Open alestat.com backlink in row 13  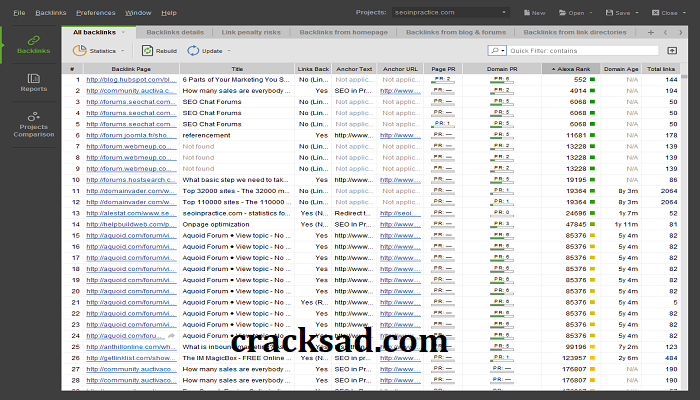pyautogui.click(x=131, y=213)
